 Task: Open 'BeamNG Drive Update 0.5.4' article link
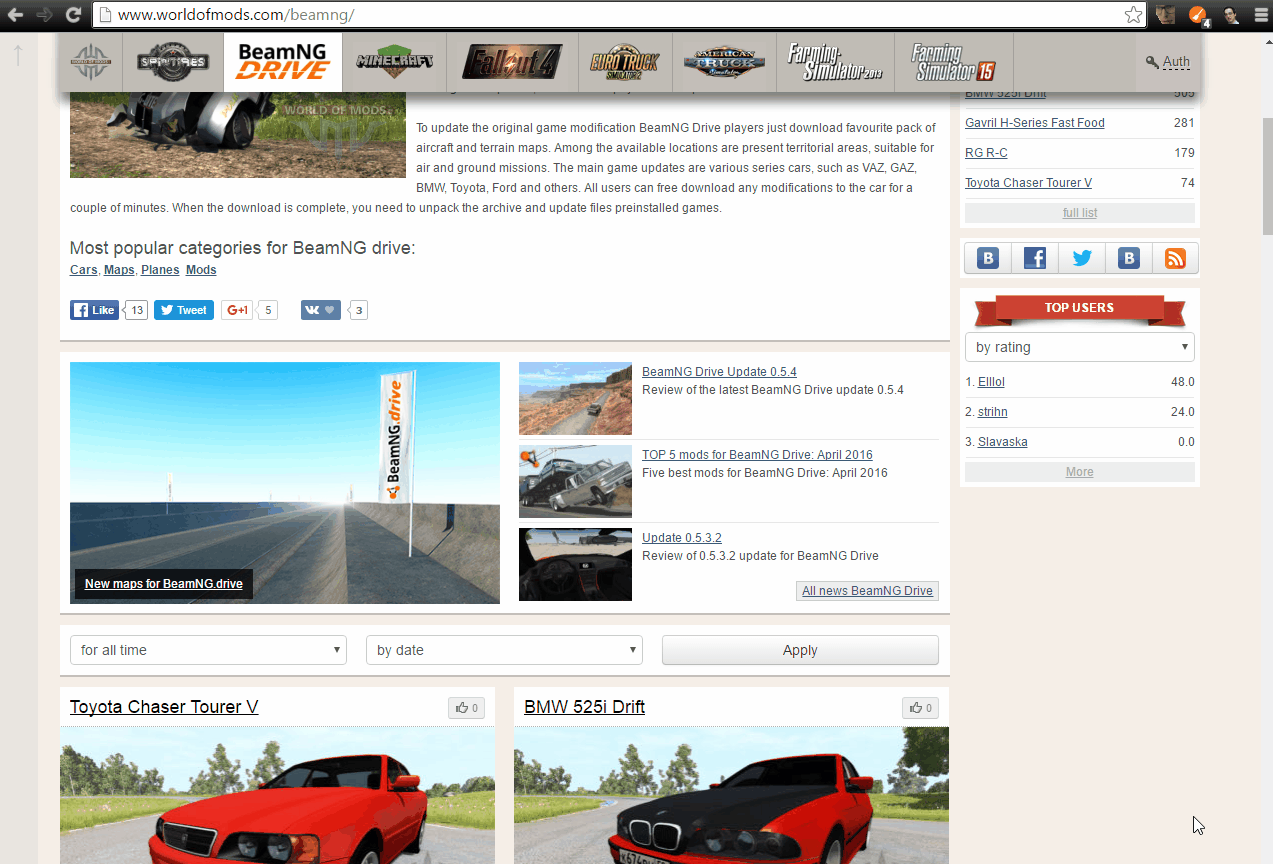719,372
